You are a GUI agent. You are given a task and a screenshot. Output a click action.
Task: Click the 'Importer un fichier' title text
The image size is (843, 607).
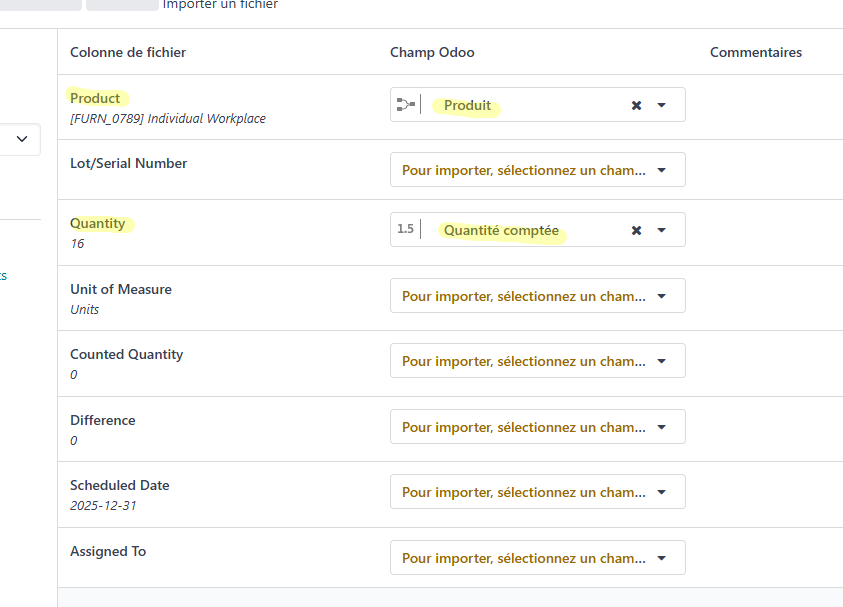(220, 5)
